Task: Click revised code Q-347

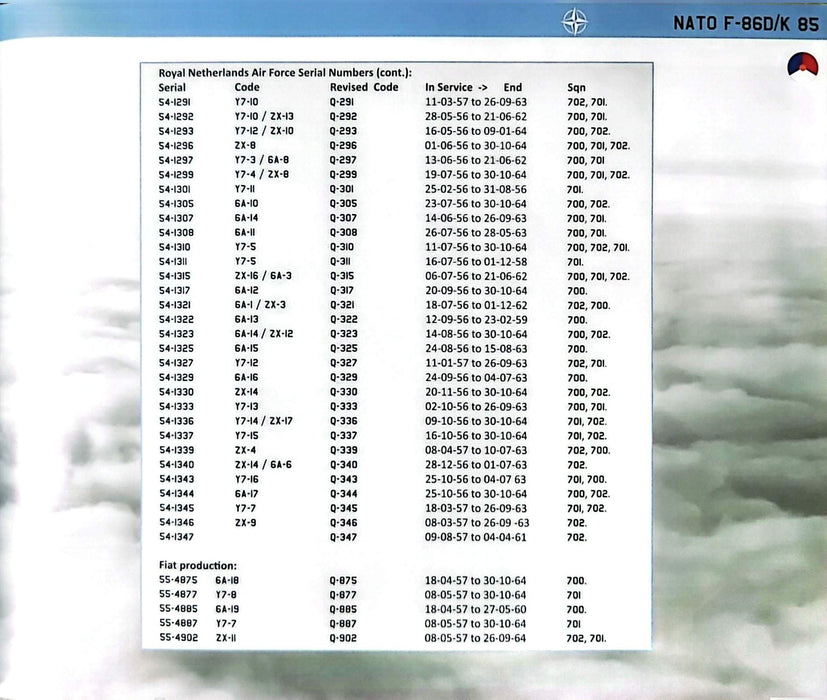Action: tap(343, 538)
